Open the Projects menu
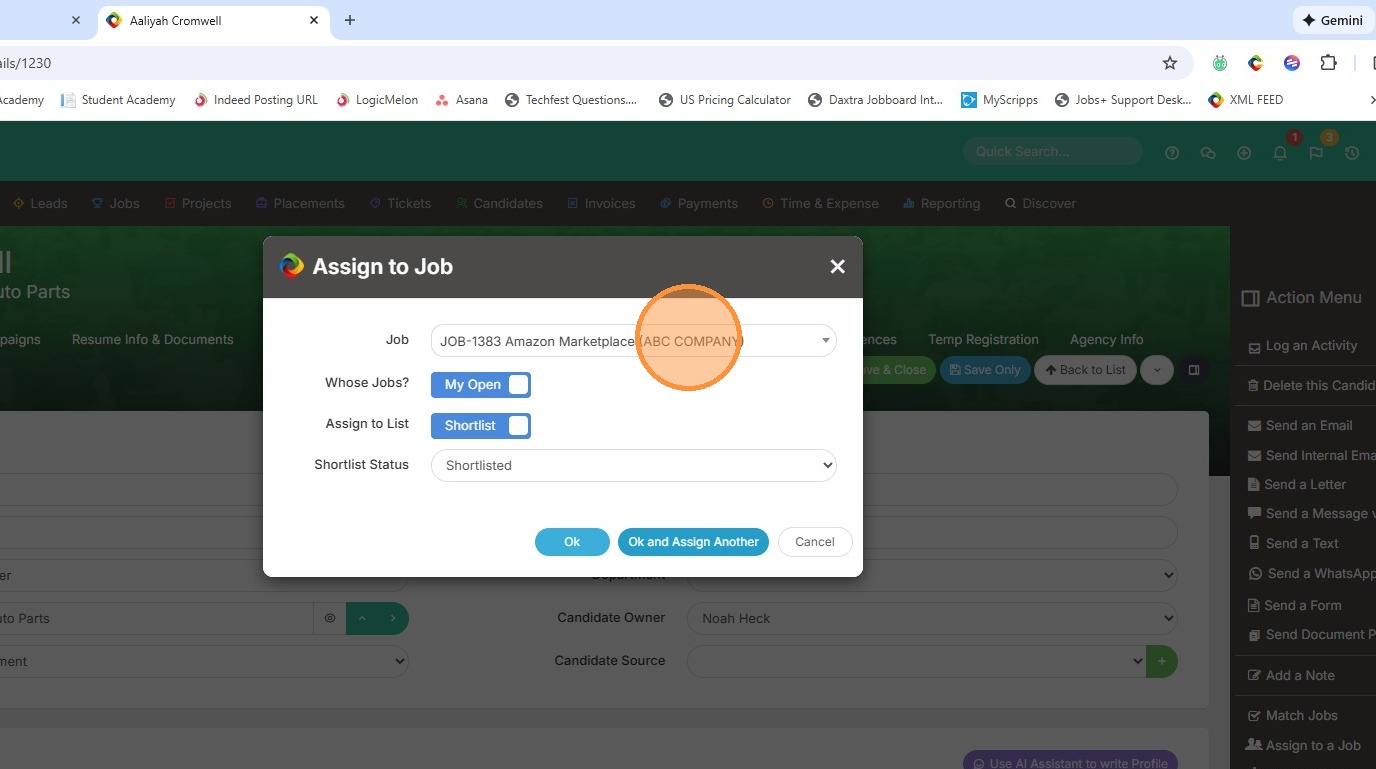Viewport: 1376px width, 769px height. pyautogui.click(x=198, y=203)
